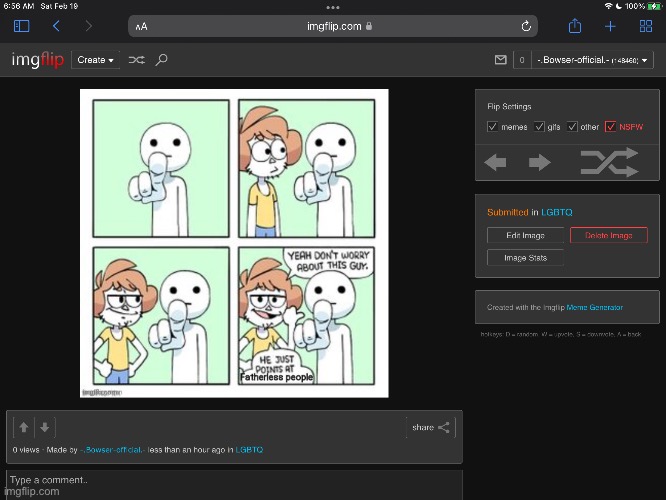The width and height of the screenshot is (666, 500).
Task: Upvote the meme with up arrow
Action: [24, 427]
